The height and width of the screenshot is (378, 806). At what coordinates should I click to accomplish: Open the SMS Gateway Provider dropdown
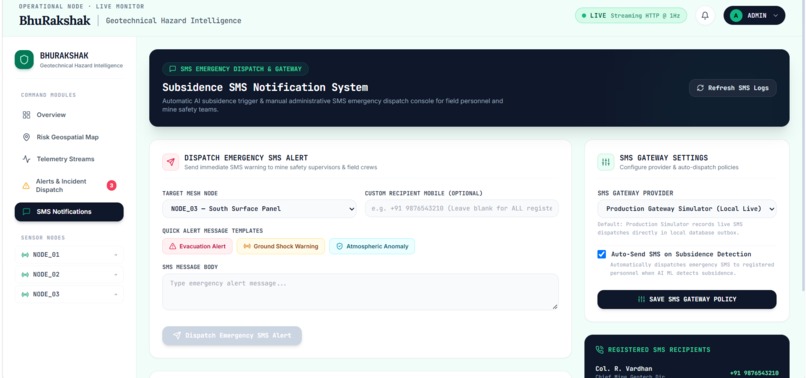coord(687,209)
